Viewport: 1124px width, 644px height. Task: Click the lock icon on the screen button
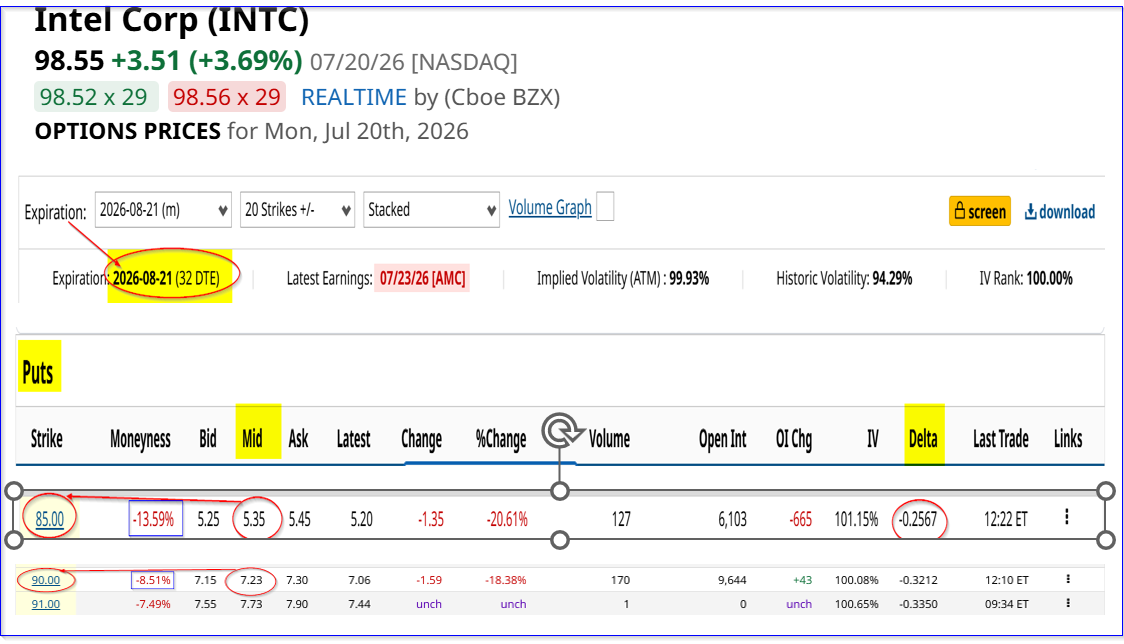(960, 211)
